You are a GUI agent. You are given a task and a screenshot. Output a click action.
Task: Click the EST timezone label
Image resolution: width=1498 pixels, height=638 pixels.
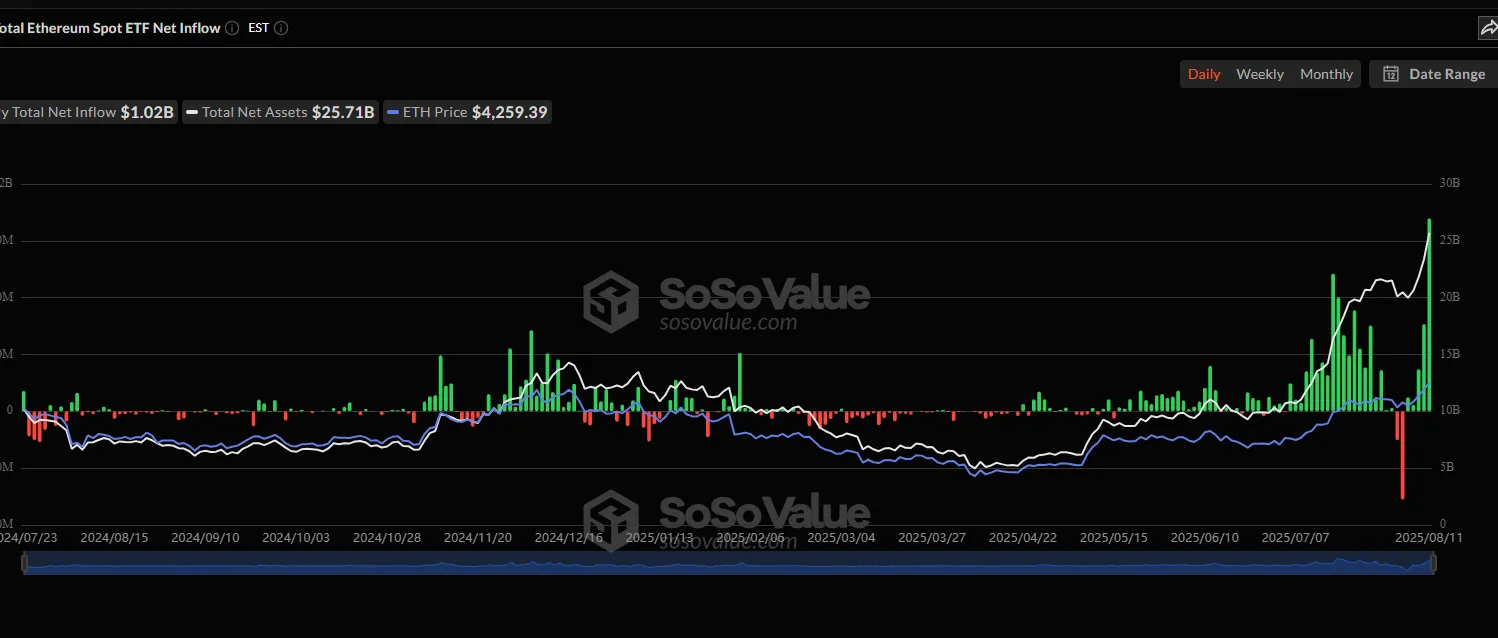click(x=258, y=28)
